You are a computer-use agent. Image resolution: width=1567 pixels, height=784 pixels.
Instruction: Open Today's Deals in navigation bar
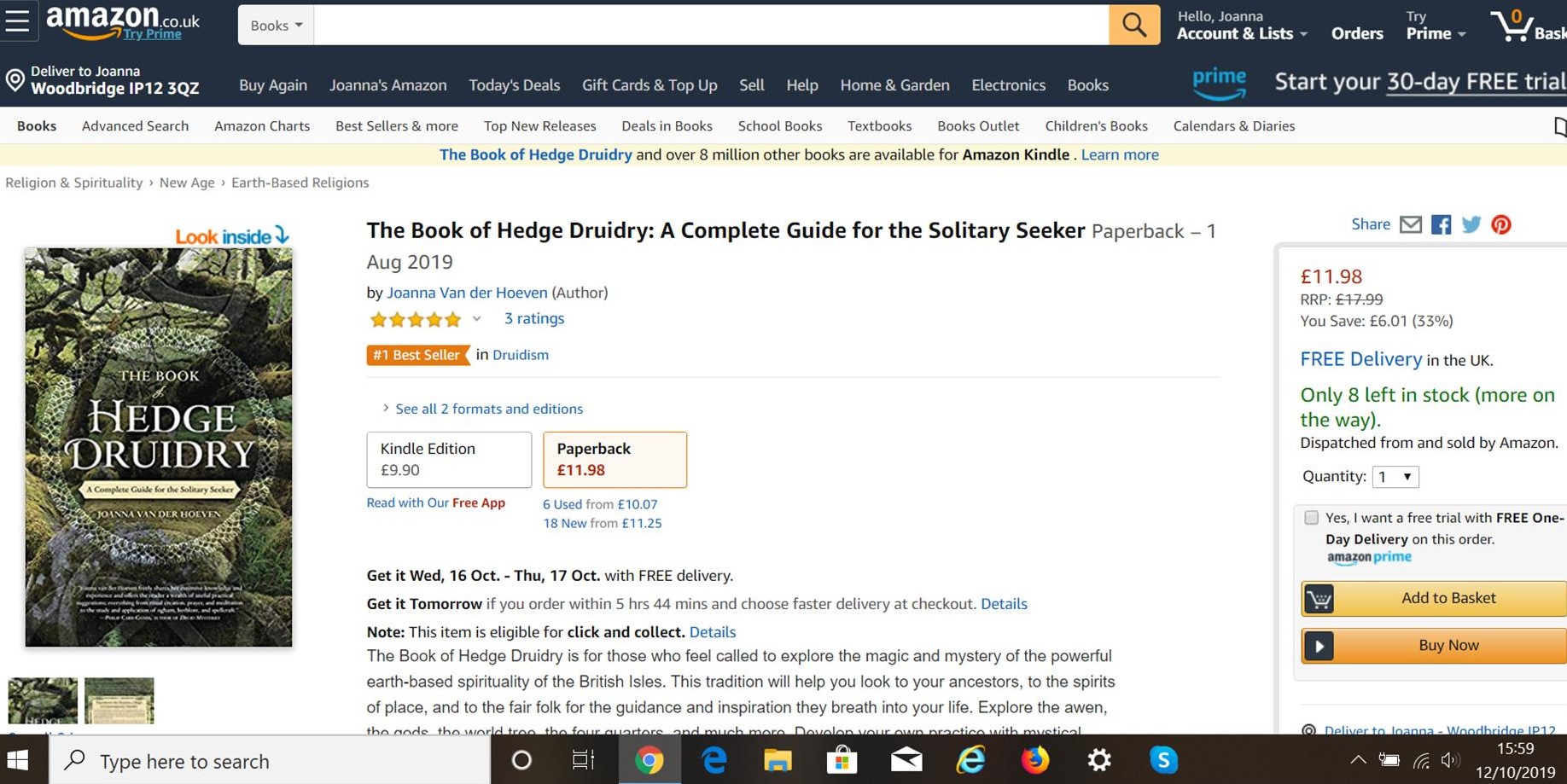514,85
